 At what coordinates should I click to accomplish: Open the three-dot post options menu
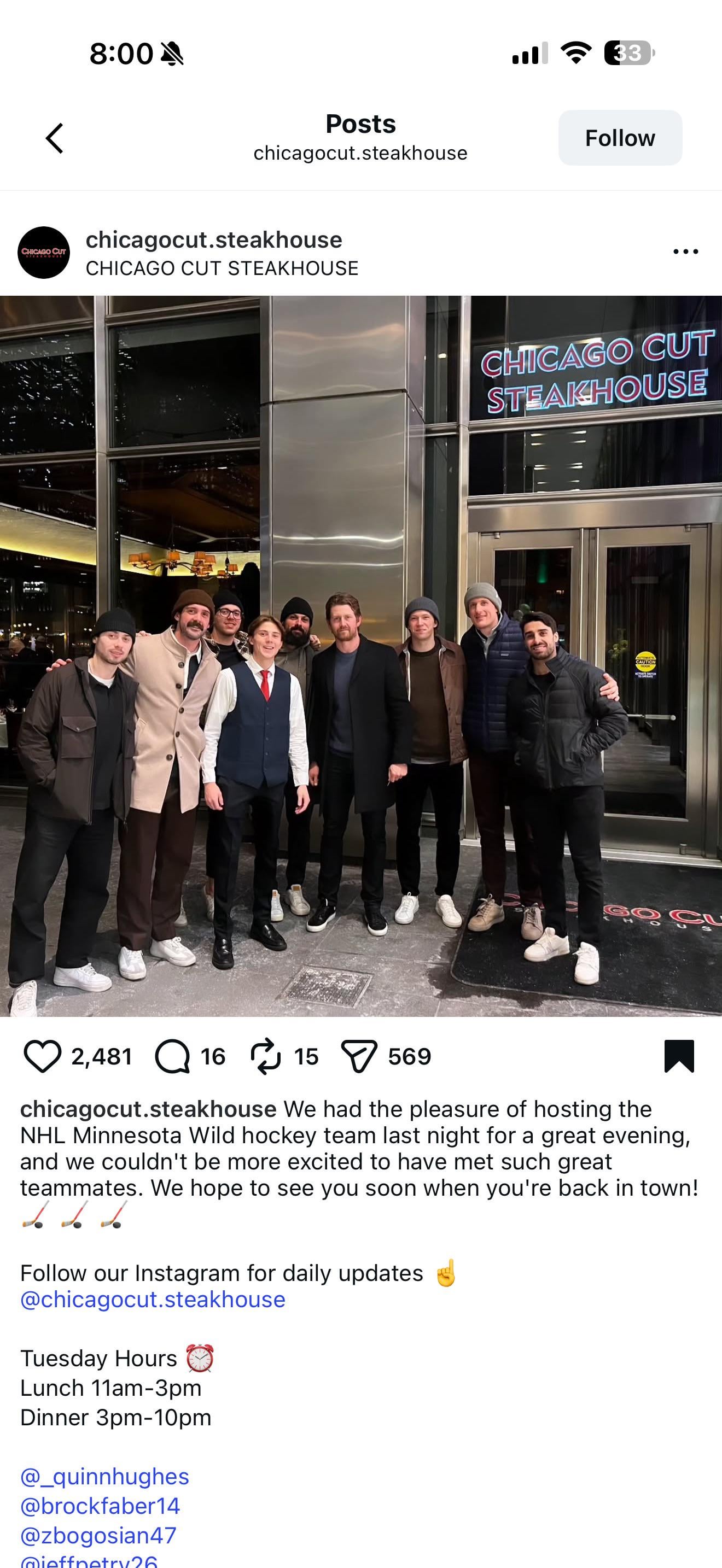pos(685,251)
